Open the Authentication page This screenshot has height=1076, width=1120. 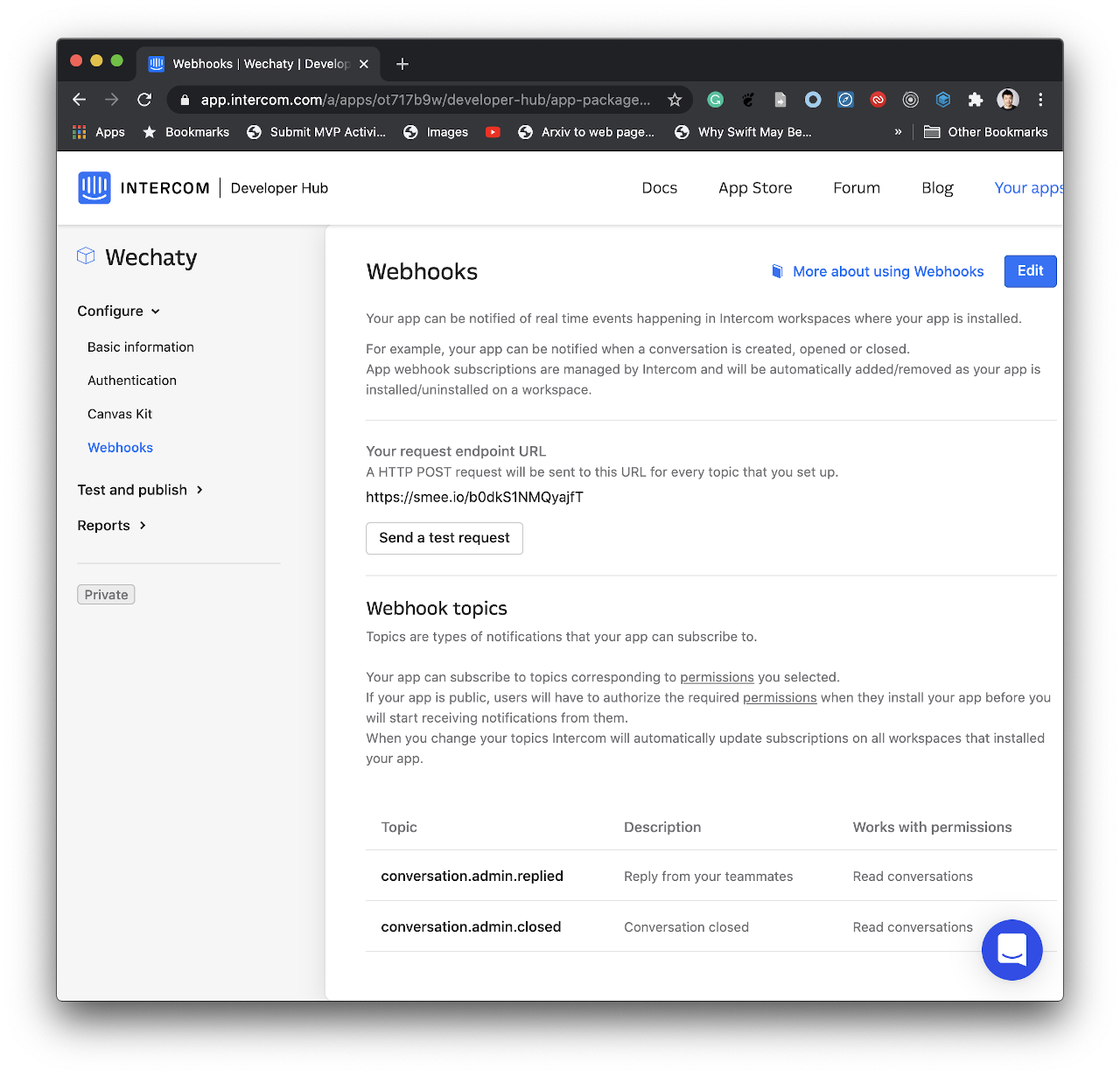[x=132, y=381]
